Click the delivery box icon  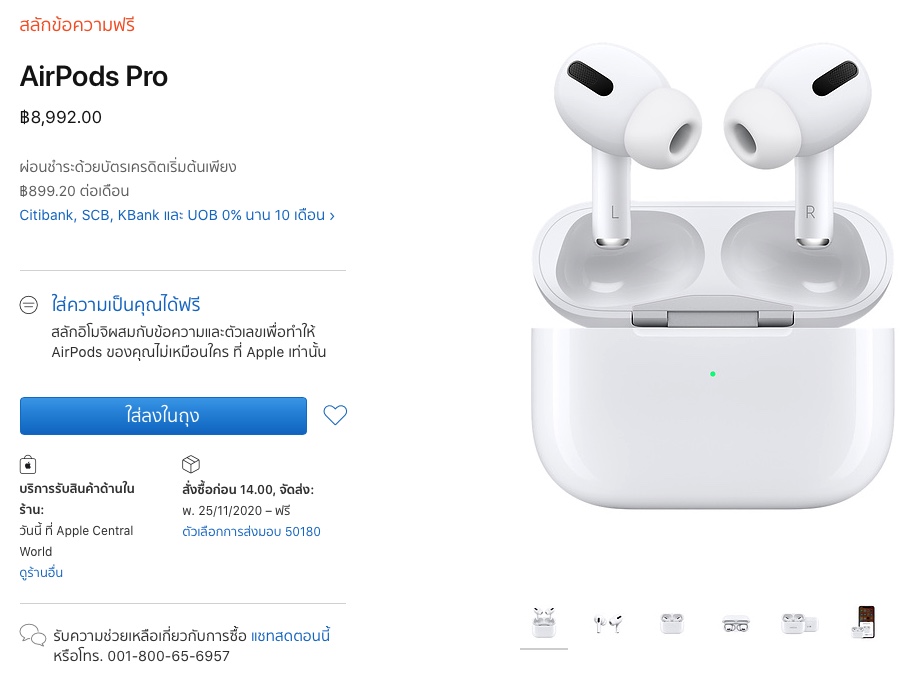click(191, 464)
